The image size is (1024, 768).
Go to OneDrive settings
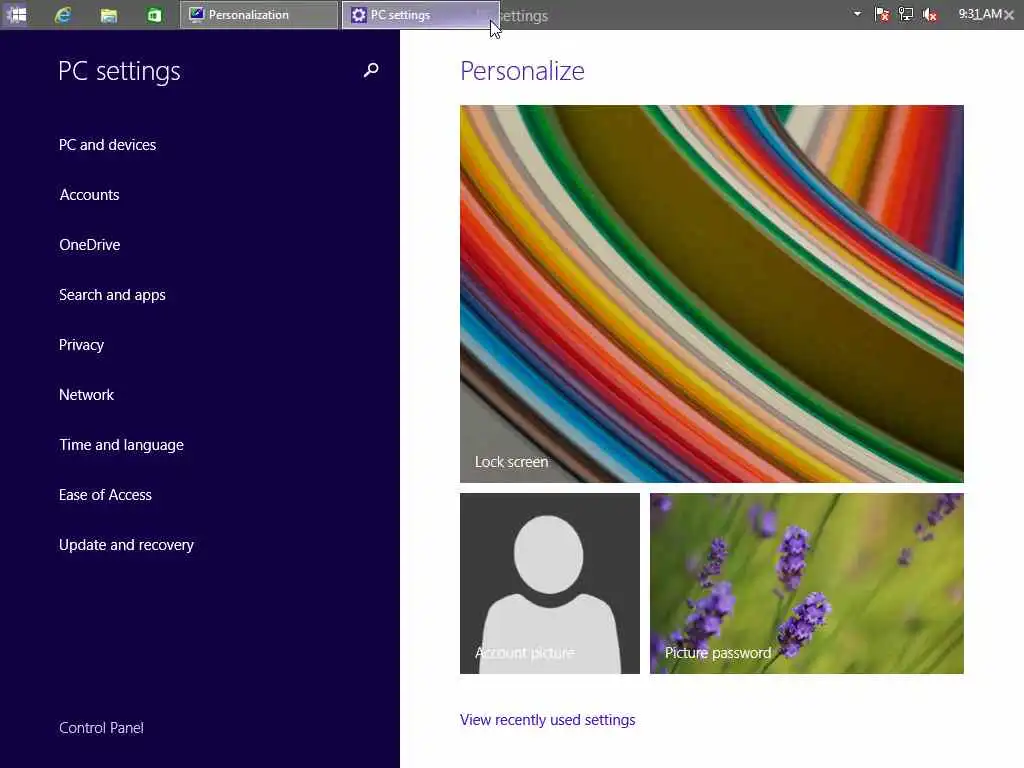point(89,245)
